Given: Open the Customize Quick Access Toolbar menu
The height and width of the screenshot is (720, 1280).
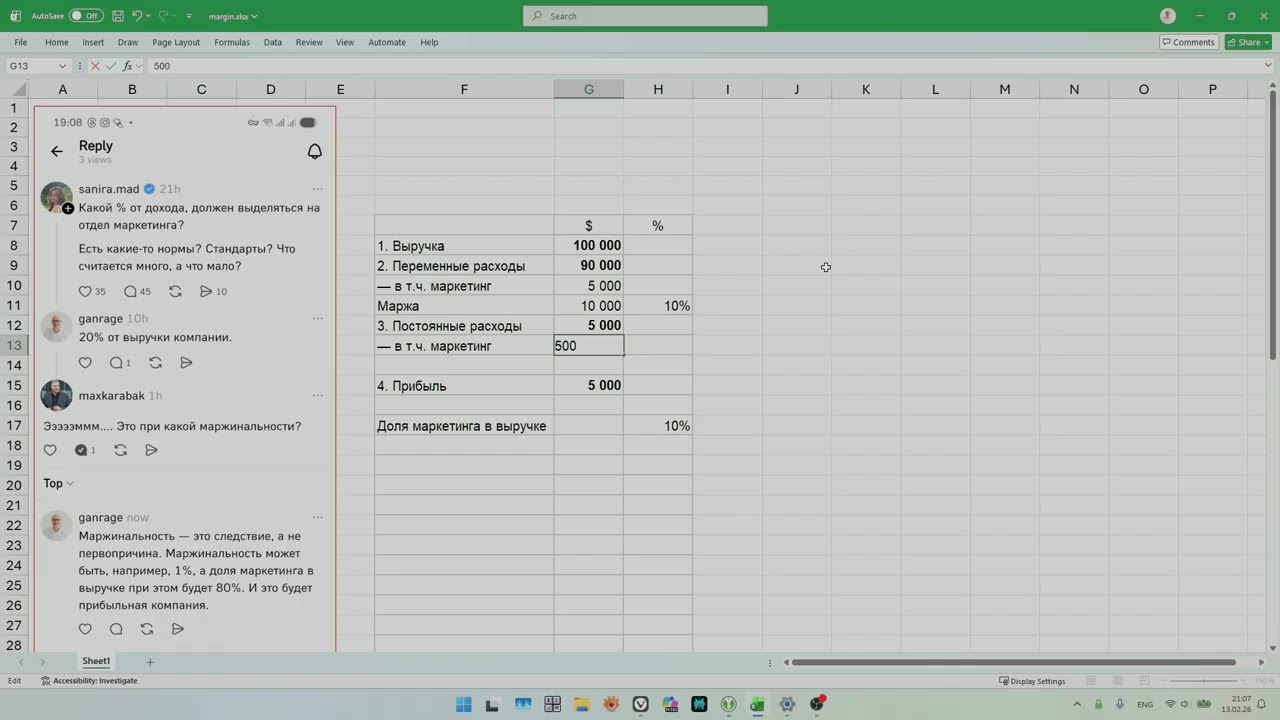Looking at the screenshot, I should pyautogui.click(x=189, y=16).
